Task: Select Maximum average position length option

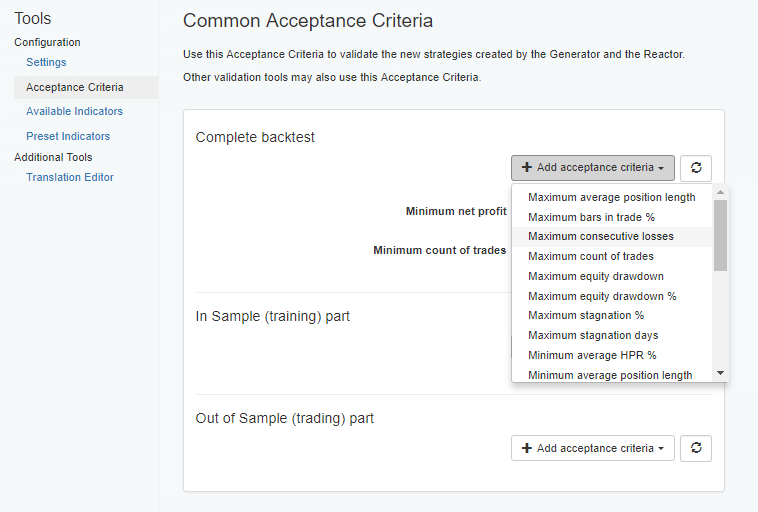Action: (611, 197)
